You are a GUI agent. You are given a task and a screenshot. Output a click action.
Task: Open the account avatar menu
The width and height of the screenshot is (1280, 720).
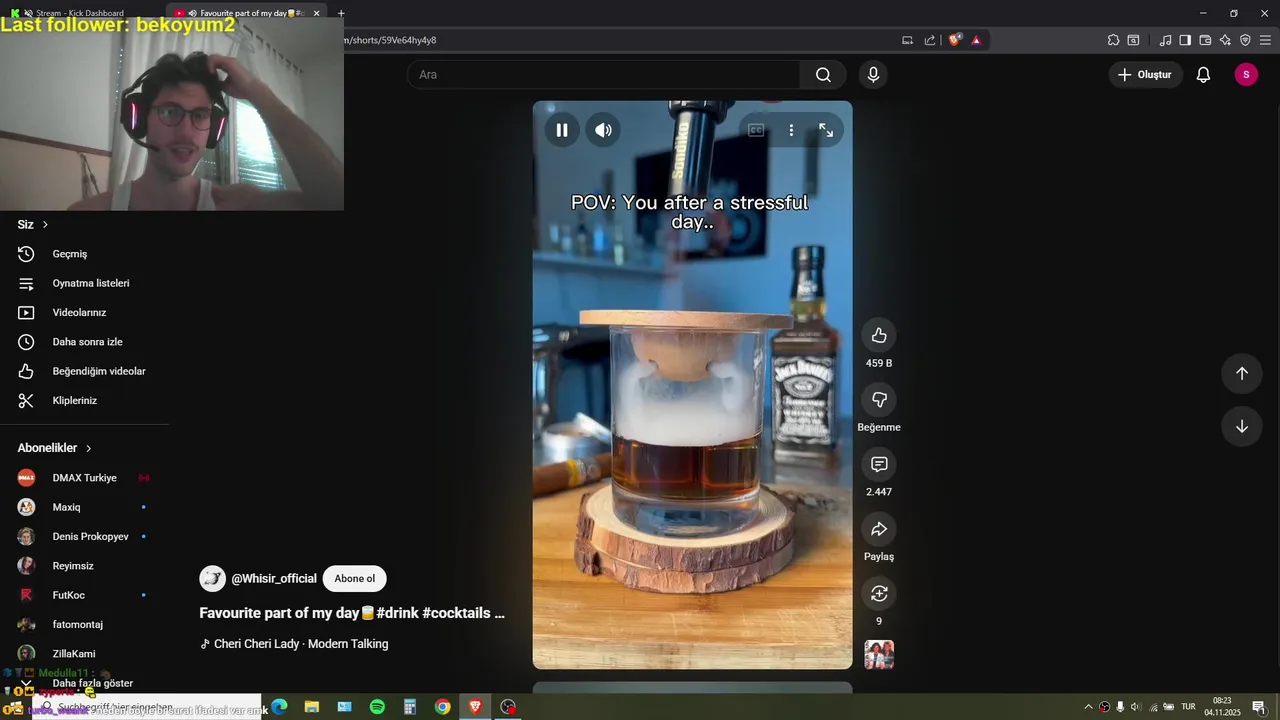tap(1246, 75)
